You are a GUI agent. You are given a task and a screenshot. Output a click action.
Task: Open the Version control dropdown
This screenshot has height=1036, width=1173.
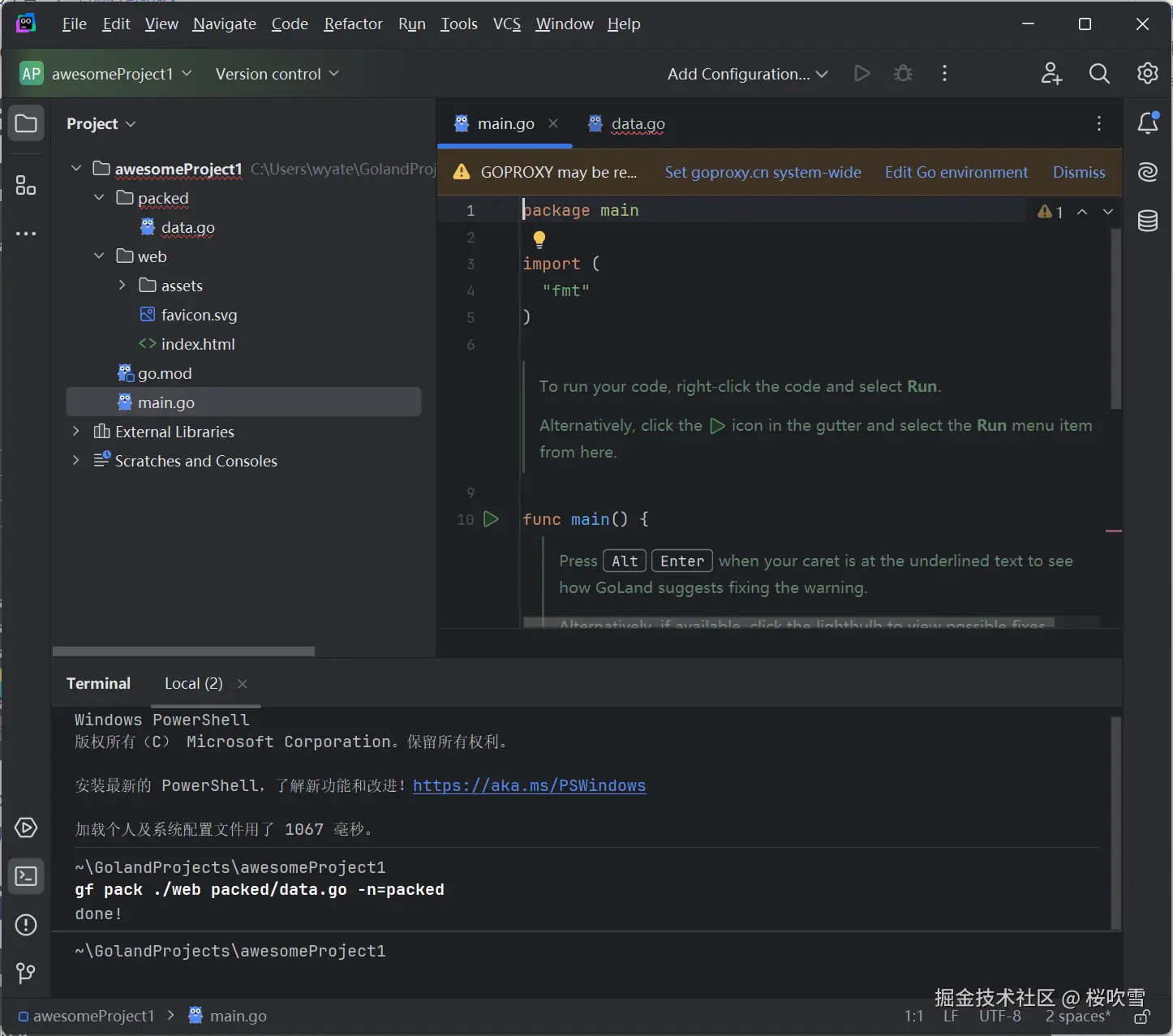[277, 74]
